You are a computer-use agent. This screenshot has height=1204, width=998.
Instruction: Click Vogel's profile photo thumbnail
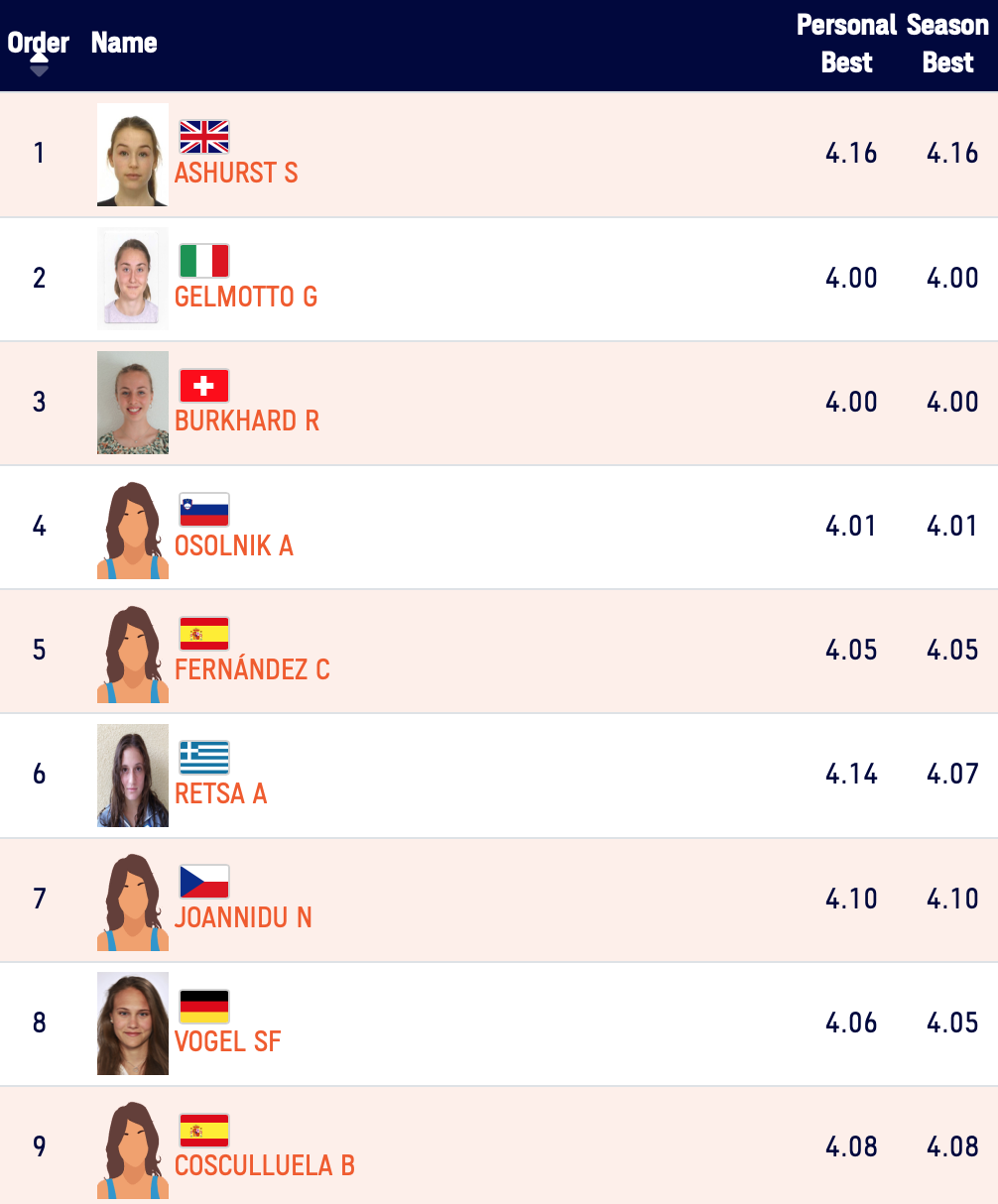tap(133, 1023)
